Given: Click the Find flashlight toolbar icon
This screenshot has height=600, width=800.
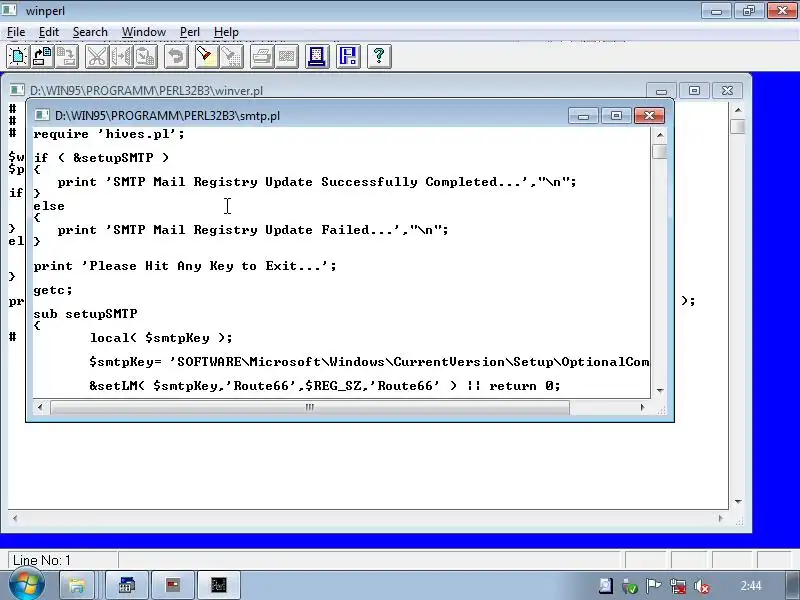Looking at the screenshot, I should coord(207,56).
